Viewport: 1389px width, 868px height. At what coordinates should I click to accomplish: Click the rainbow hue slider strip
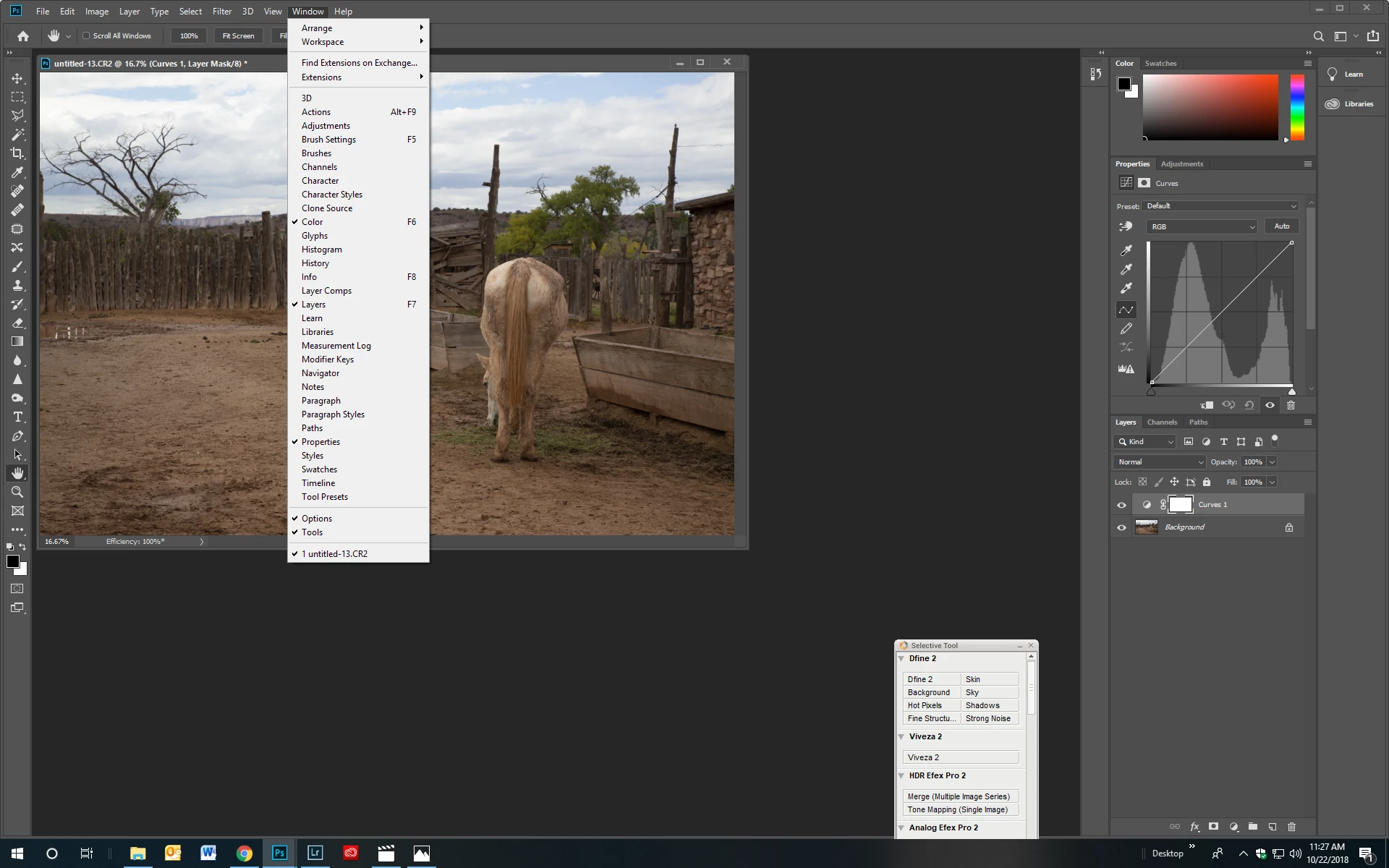(x=1297, y=107)
